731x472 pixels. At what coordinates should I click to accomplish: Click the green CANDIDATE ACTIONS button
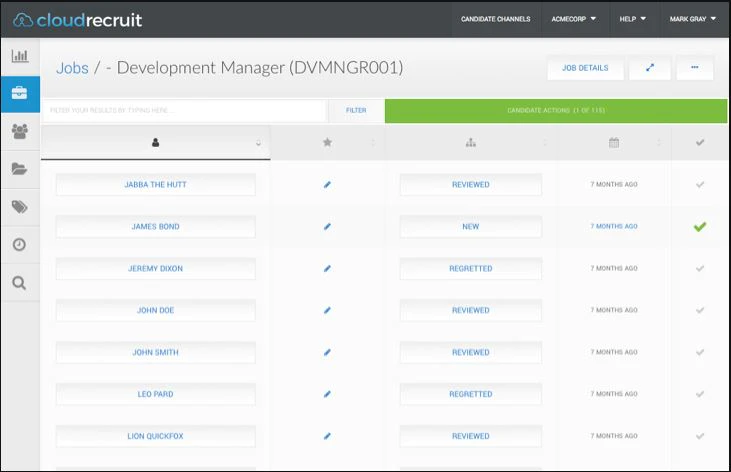pyautogui.click(x=556, y=111)
